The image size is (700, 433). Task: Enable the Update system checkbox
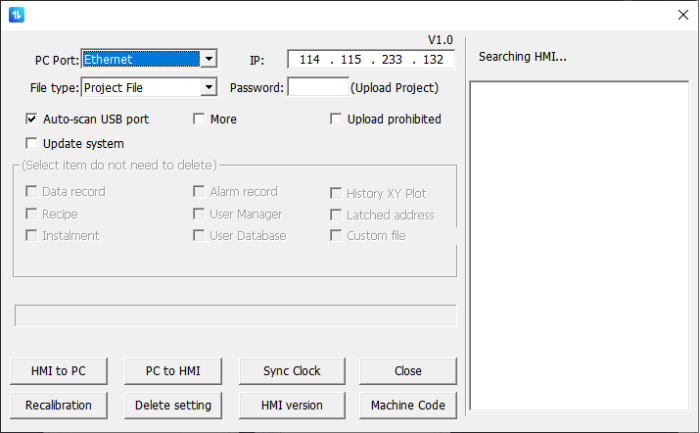click(32, 144)
